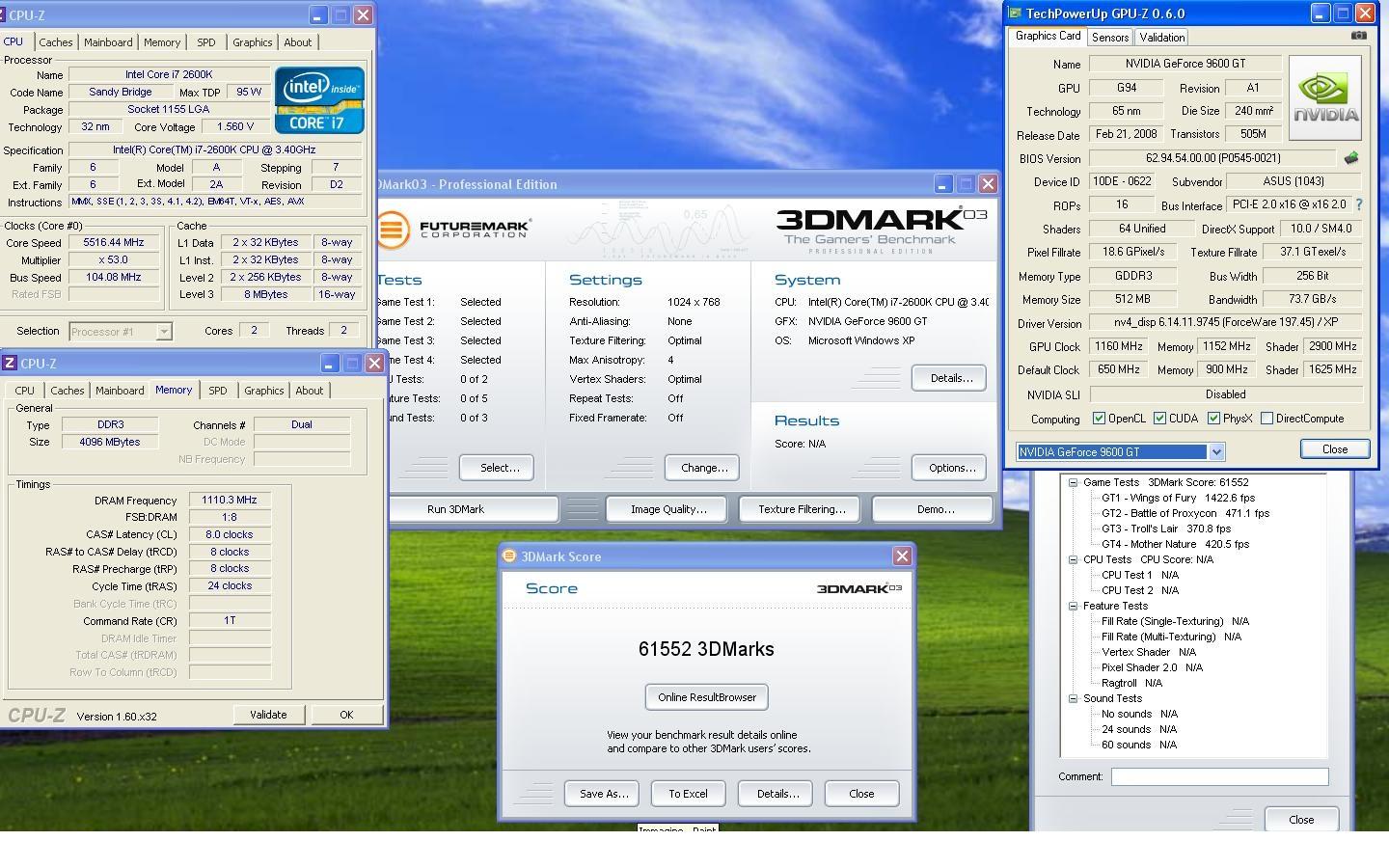Enable the DirectCompute checkbox
The height and width of the screenshot is (868, 1389).
pos(1266,419)
